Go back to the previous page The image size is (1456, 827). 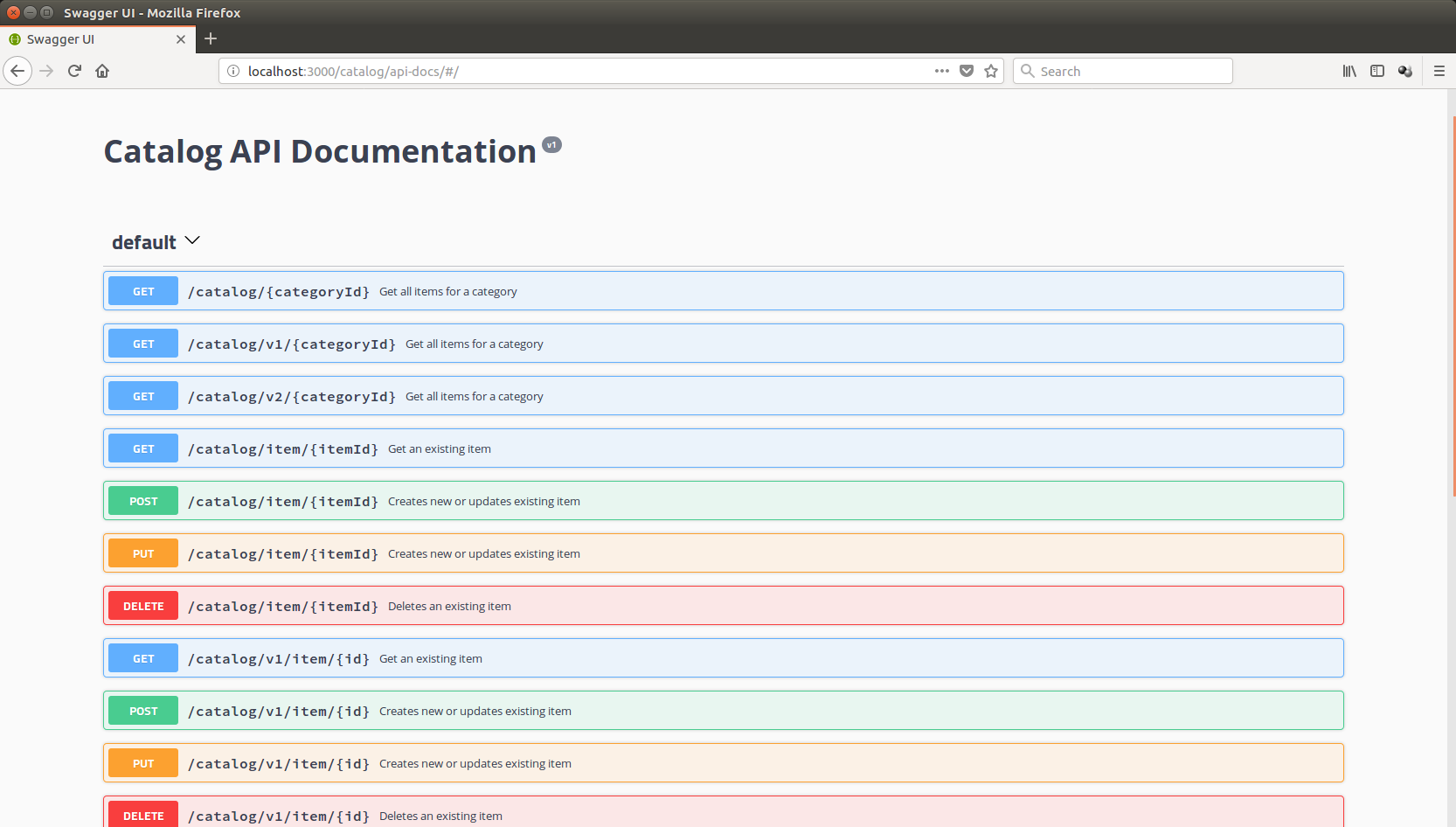coord(17,71)
